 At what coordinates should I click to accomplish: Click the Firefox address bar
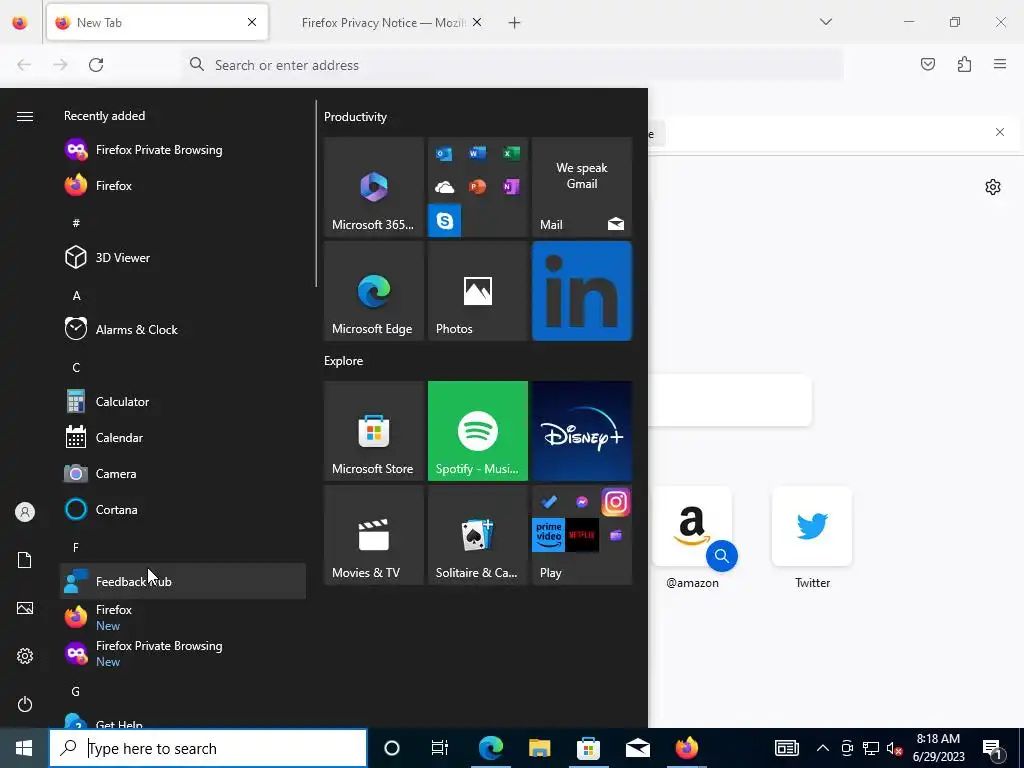pyautogui.click(x=513, y=65)
